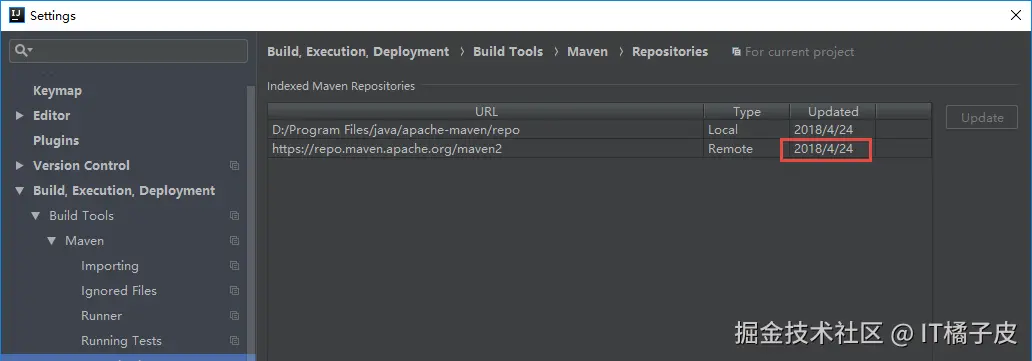Image resolution: width=1032 pixels, height=361 pixels.
Task: Sort table by URL column header
Action: 486,111
